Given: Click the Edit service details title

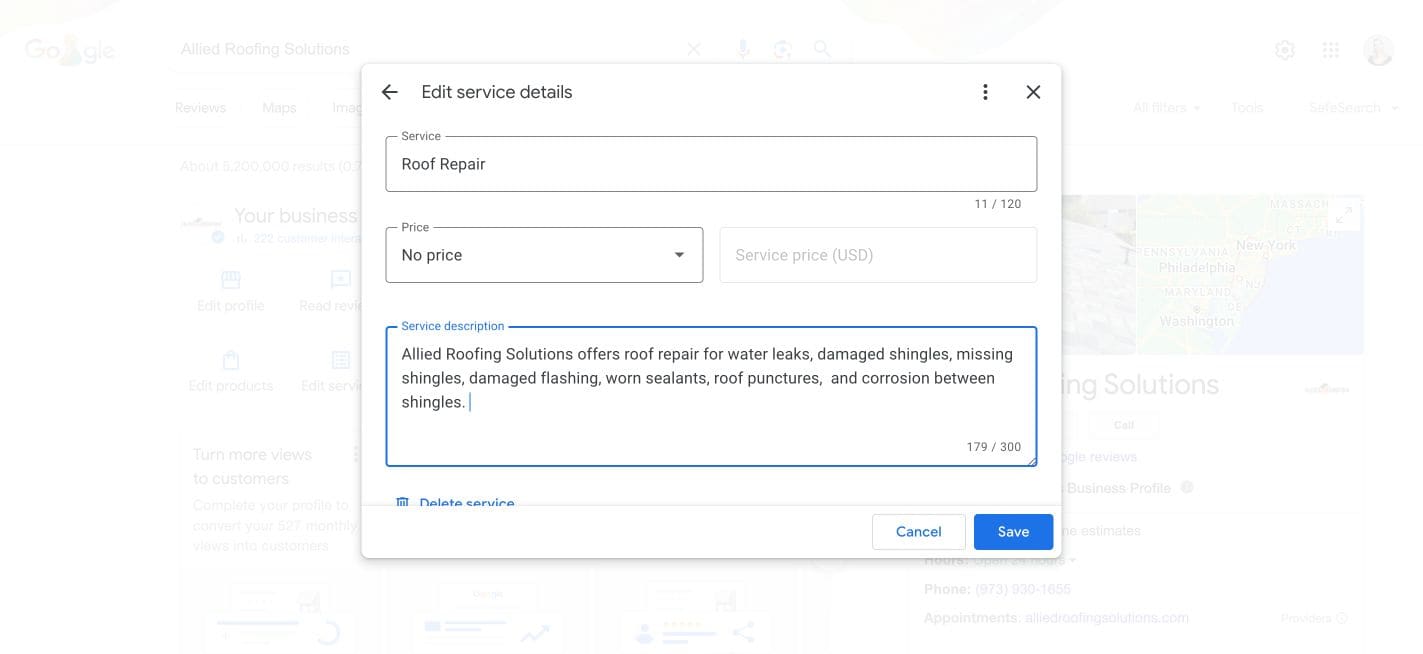Looking at the screenshot, I should [497, 92].
